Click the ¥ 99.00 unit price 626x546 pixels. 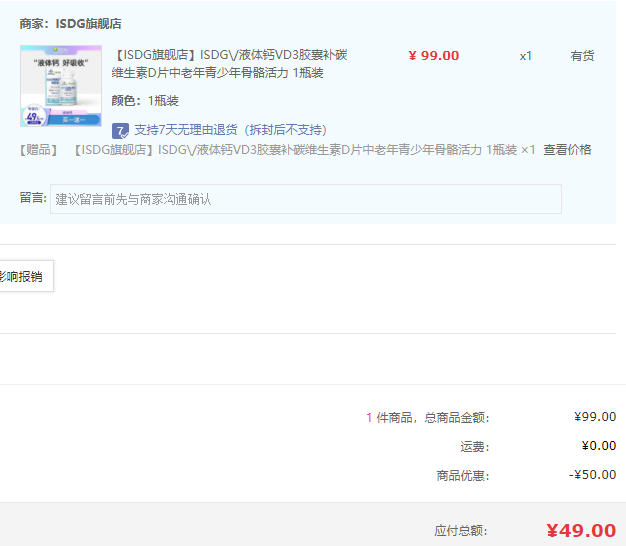434,55
